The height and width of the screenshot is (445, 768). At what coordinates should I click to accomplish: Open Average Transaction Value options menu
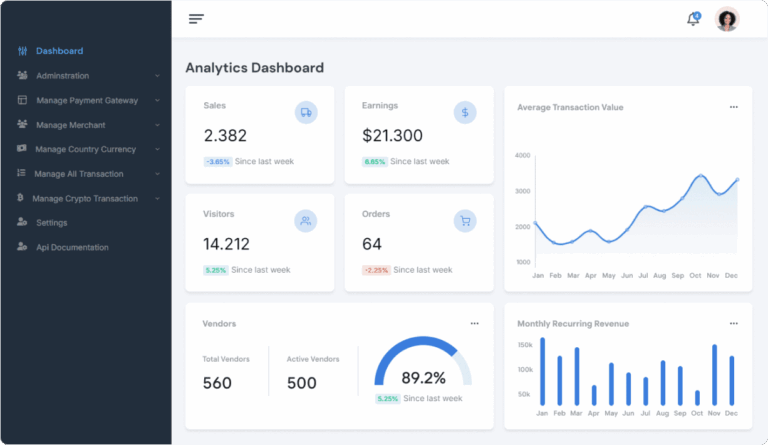tap(733, 107)
